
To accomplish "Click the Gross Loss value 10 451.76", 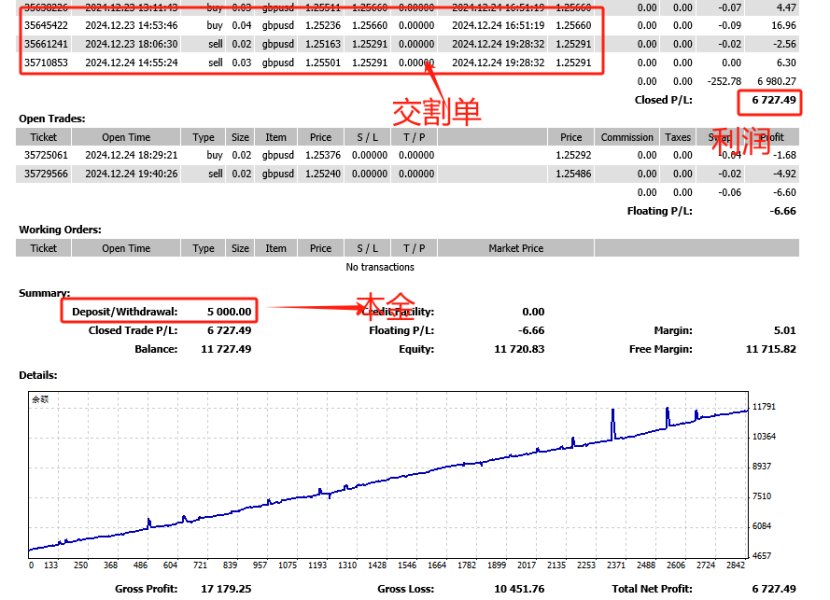I will [x=518, y=588].
